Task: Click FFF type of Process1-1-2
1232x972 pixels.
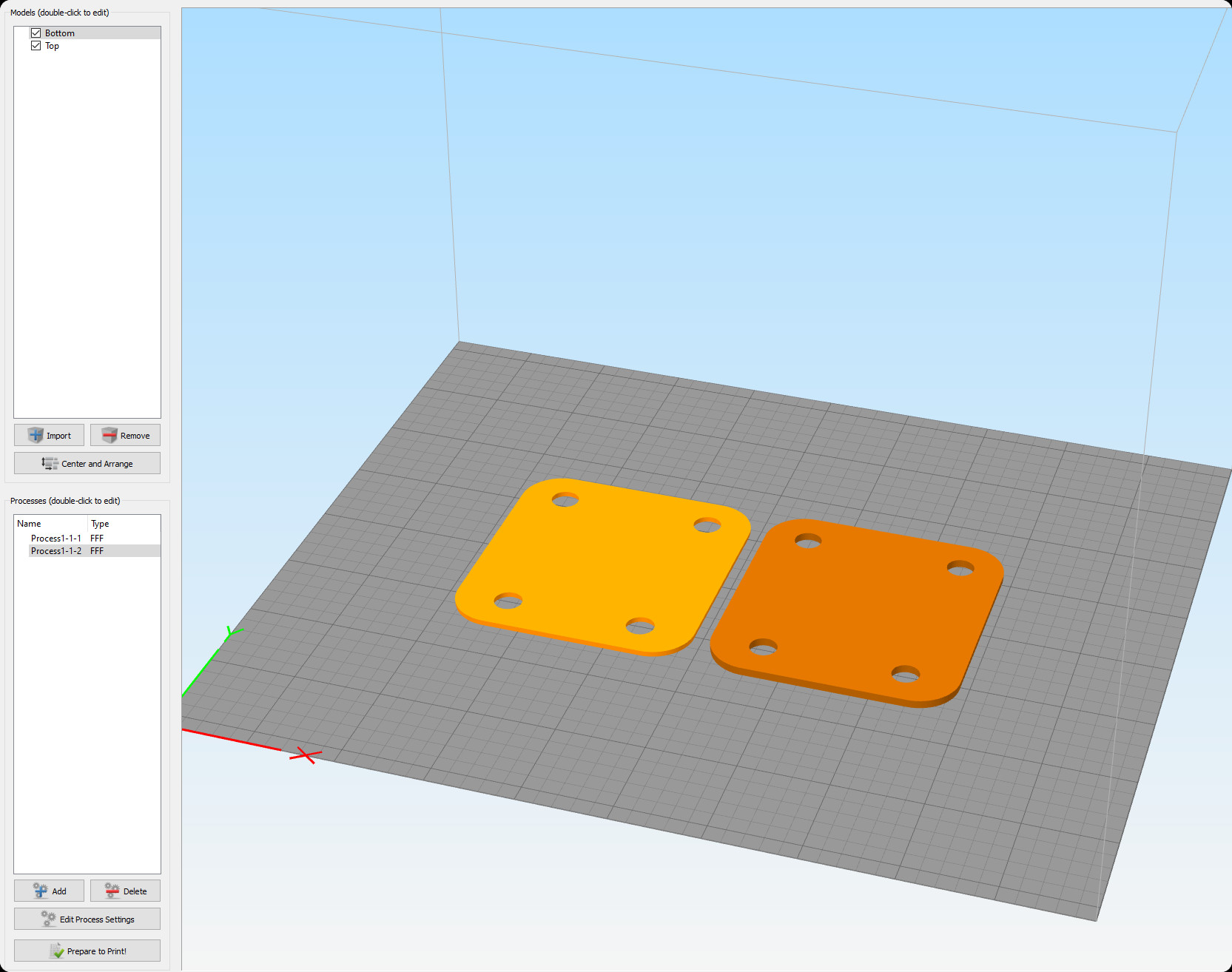Action: coord(97,551)
